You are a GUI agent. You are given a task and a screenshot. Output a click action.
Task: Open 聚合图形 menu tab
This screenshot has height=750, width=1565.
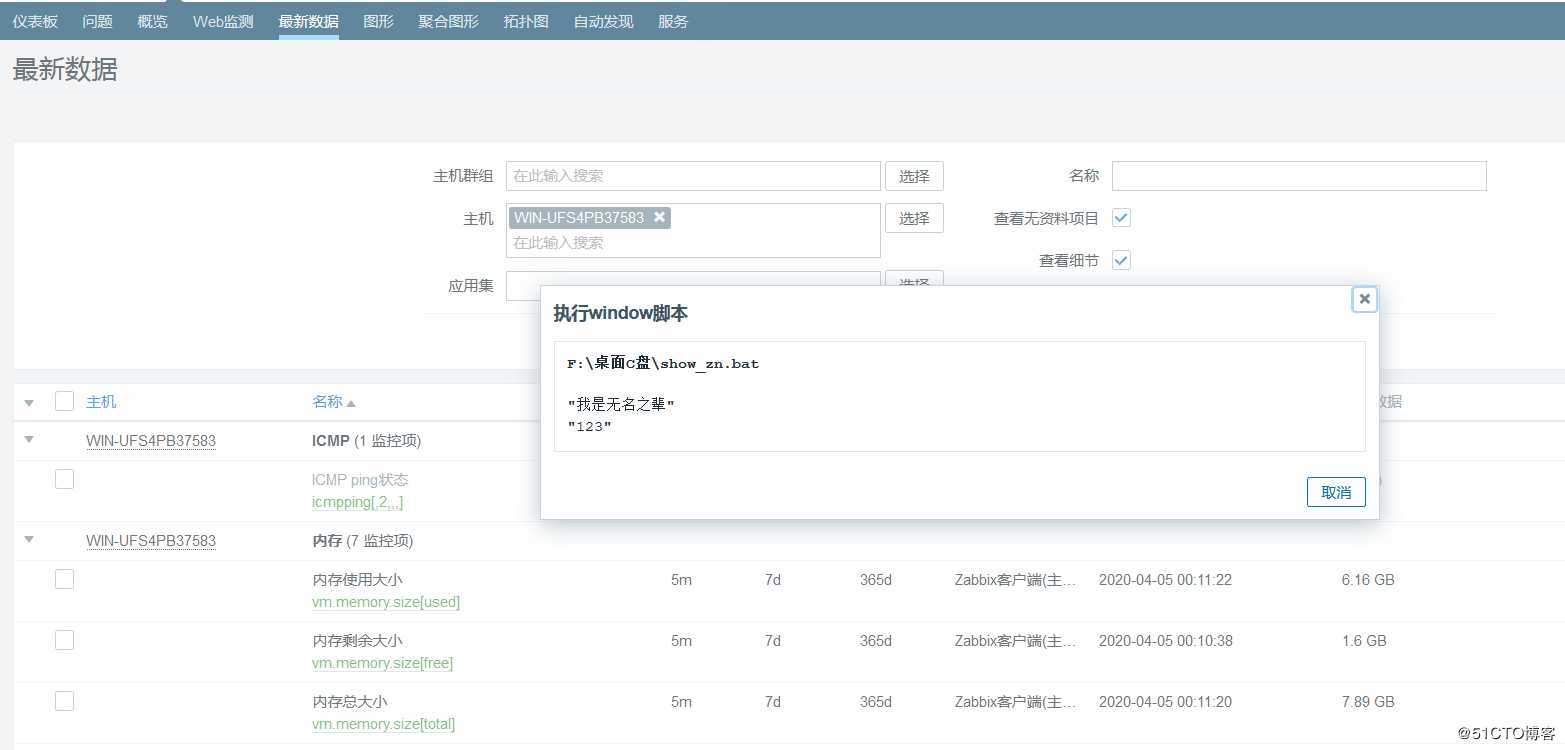point(448,21)
